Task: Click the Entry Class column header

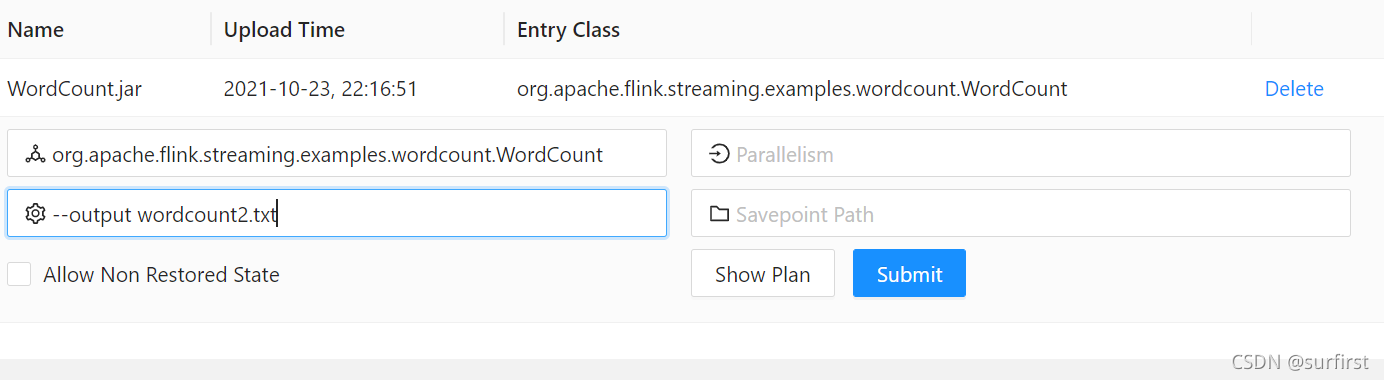Action: 568,30
